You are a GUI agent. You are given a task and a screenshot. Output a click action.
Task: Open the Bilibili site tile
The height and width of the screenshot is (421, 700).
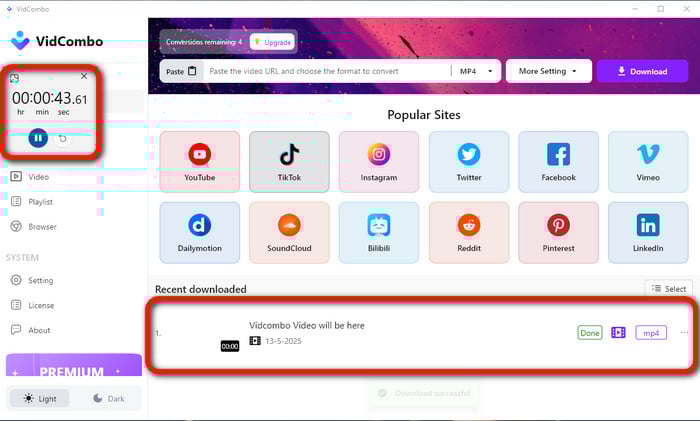(x=379, y=233)
